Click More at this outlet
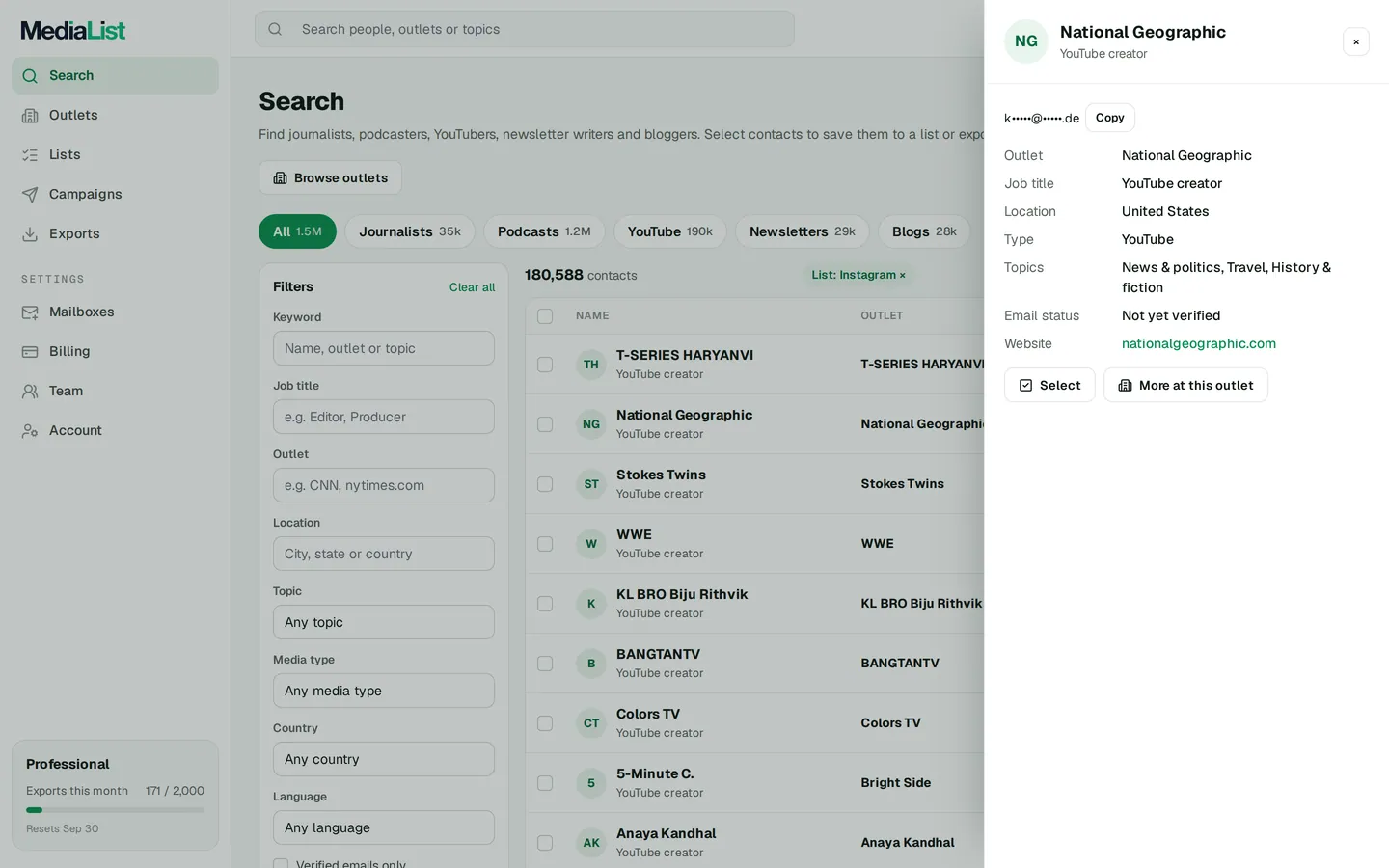1389x868 pixels. [1185, 385]
